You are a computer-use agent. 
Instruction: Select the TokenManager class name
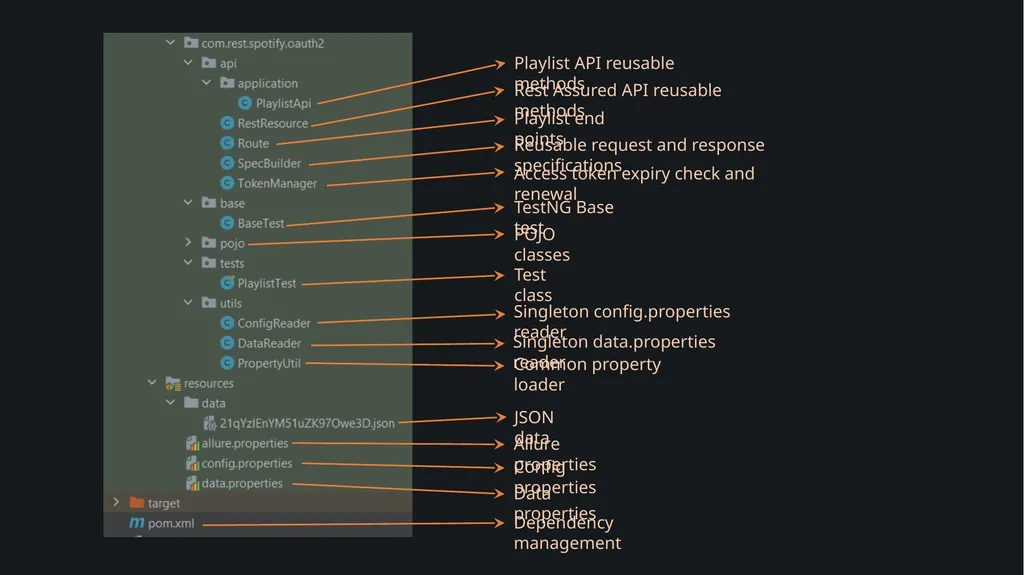click(x=277, y=184)
